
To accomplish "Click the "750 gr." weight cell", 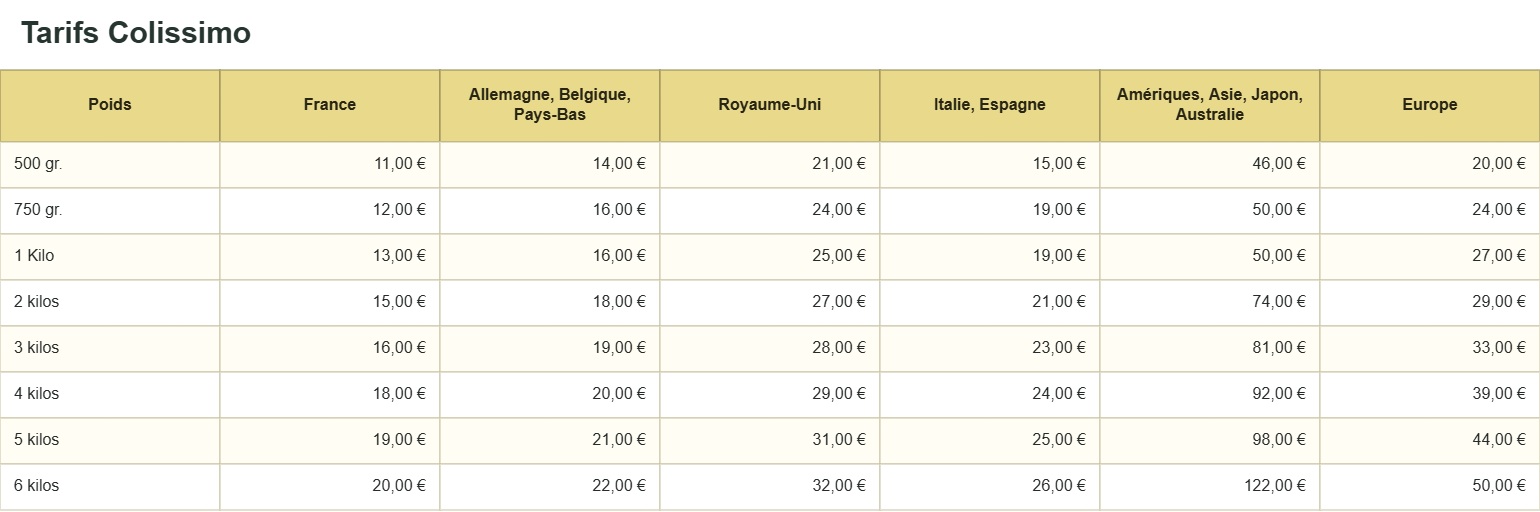I will click(x=110, y=210).
